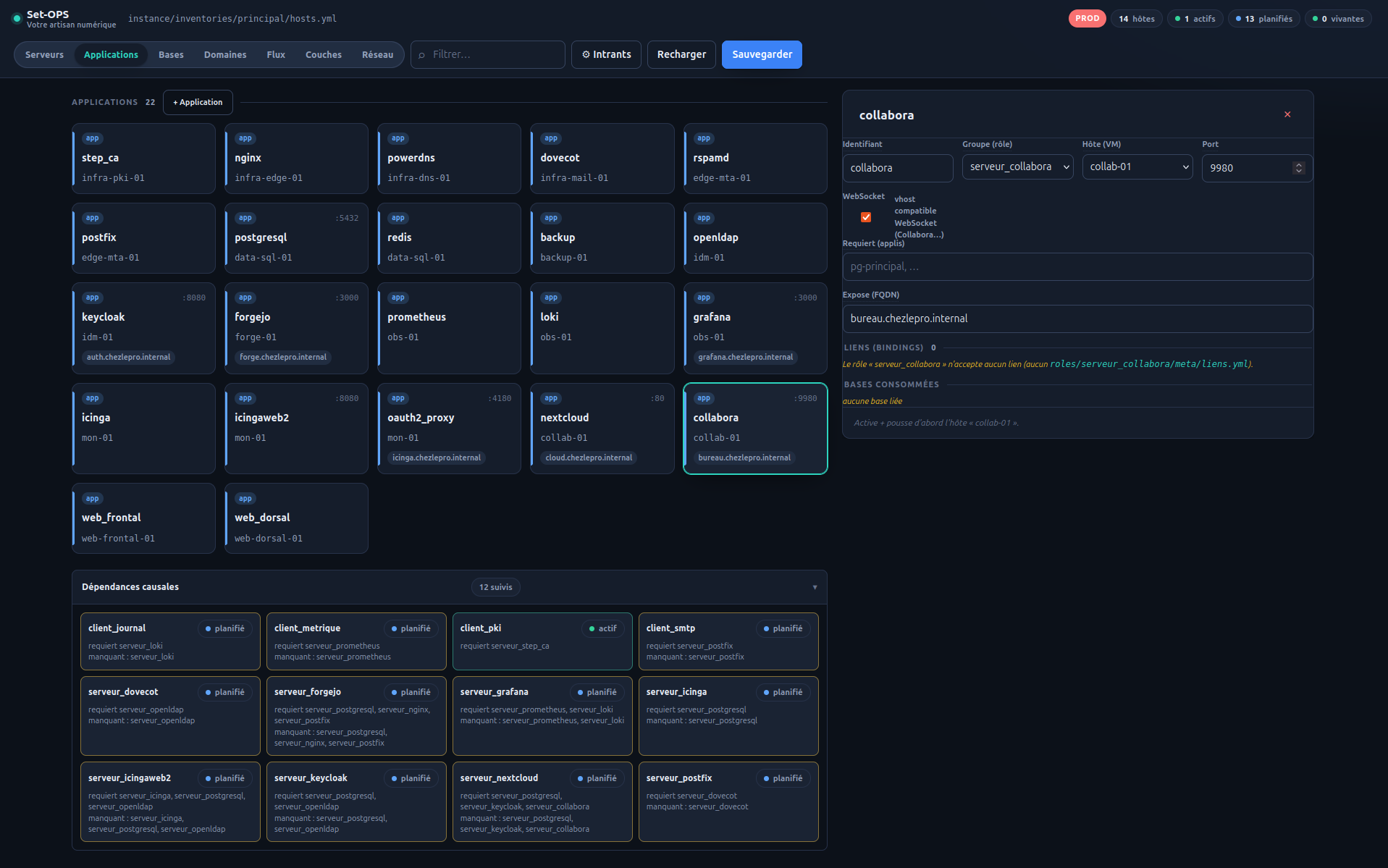The image size is (1388, 868).
Task: Open the prometheus application card
Action: (x=449, y=328)
